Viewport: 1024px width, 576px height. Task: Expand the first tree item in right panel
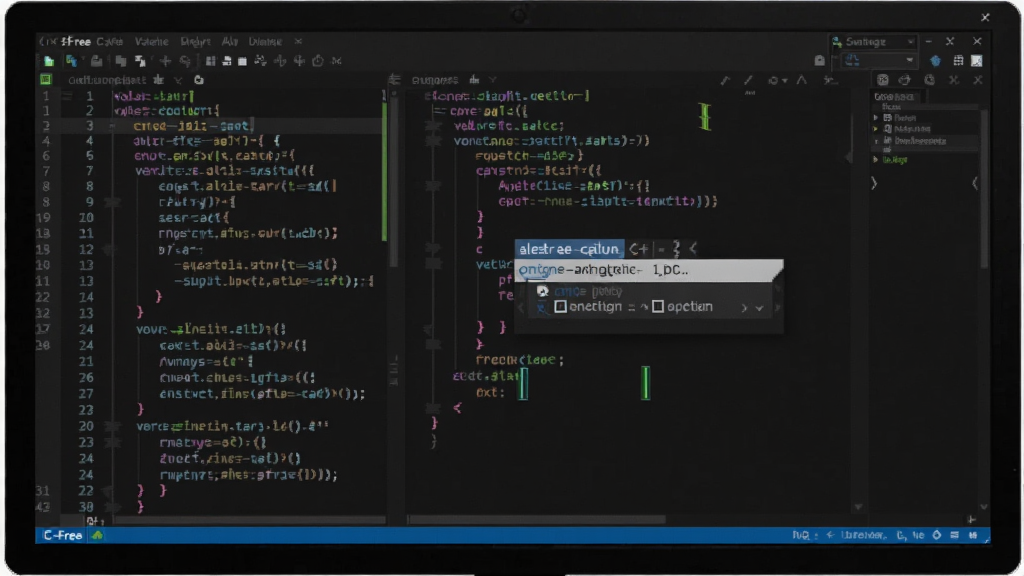[876, 118]
